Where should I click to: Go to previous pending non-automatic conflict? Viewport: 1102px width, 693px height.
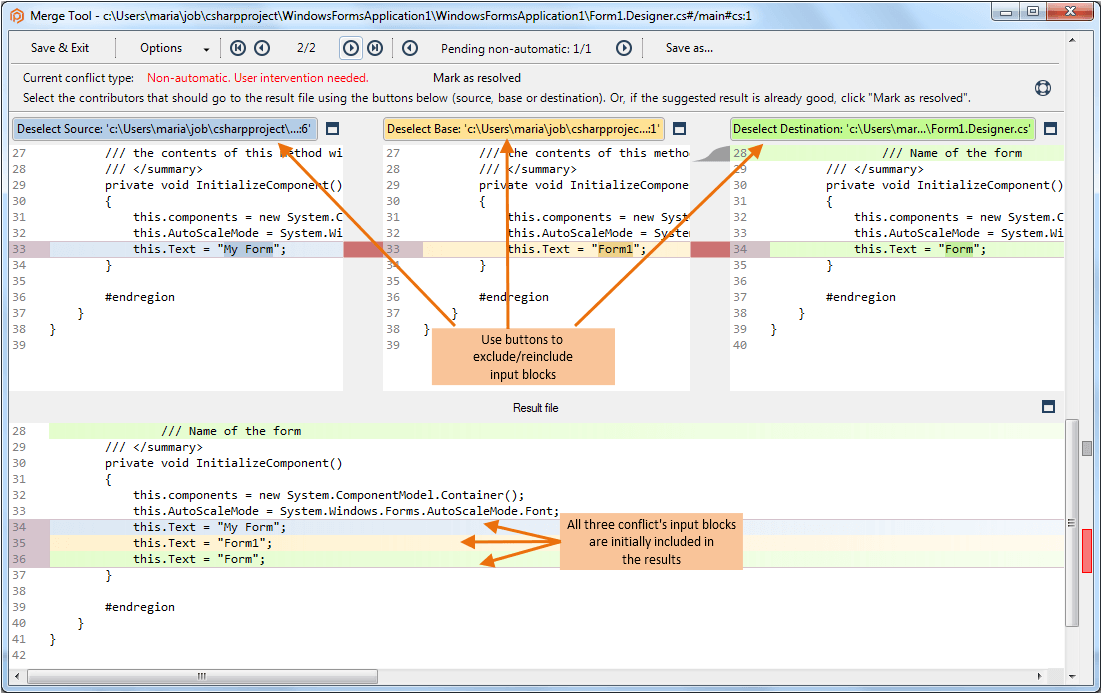(410, 48)
